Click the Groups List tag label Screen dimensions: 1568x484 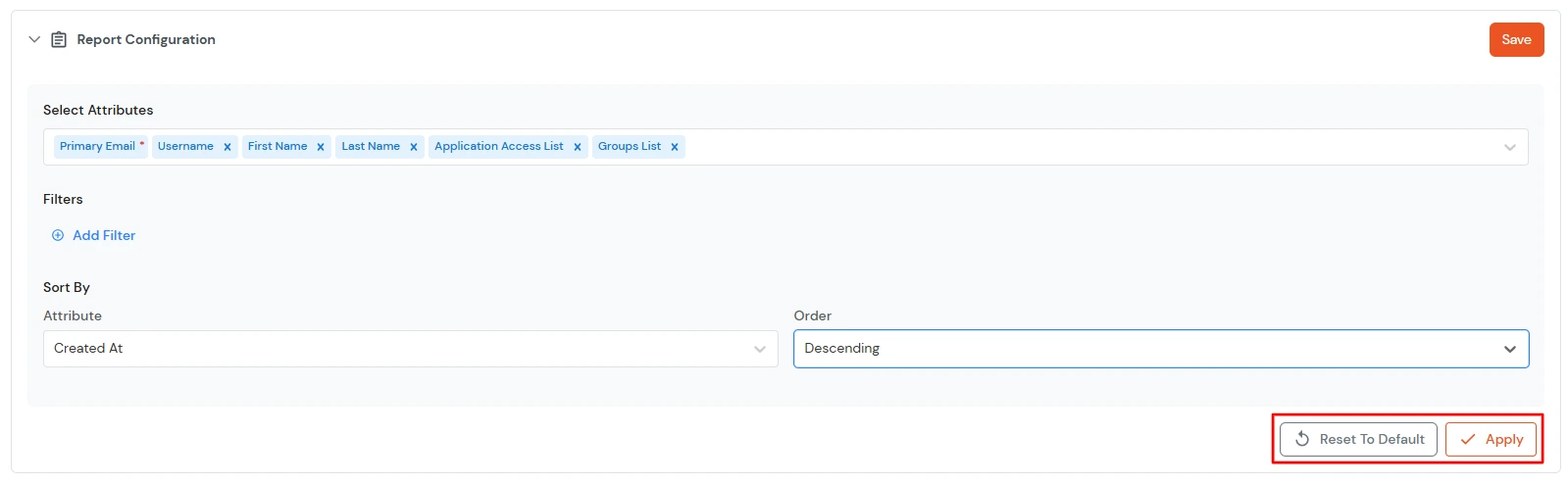pos(630,146)
